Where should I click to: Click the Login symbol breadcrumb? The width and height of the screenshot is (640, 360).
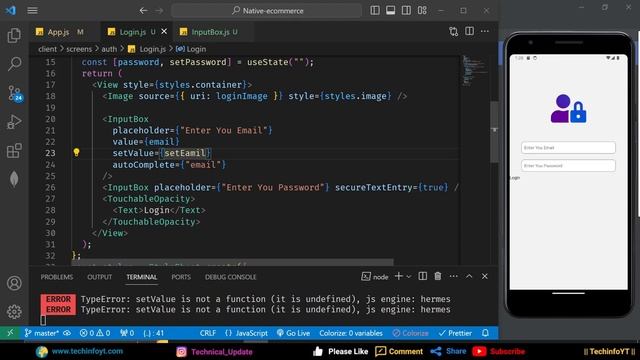pyautogui.click(x=191, y=49)
